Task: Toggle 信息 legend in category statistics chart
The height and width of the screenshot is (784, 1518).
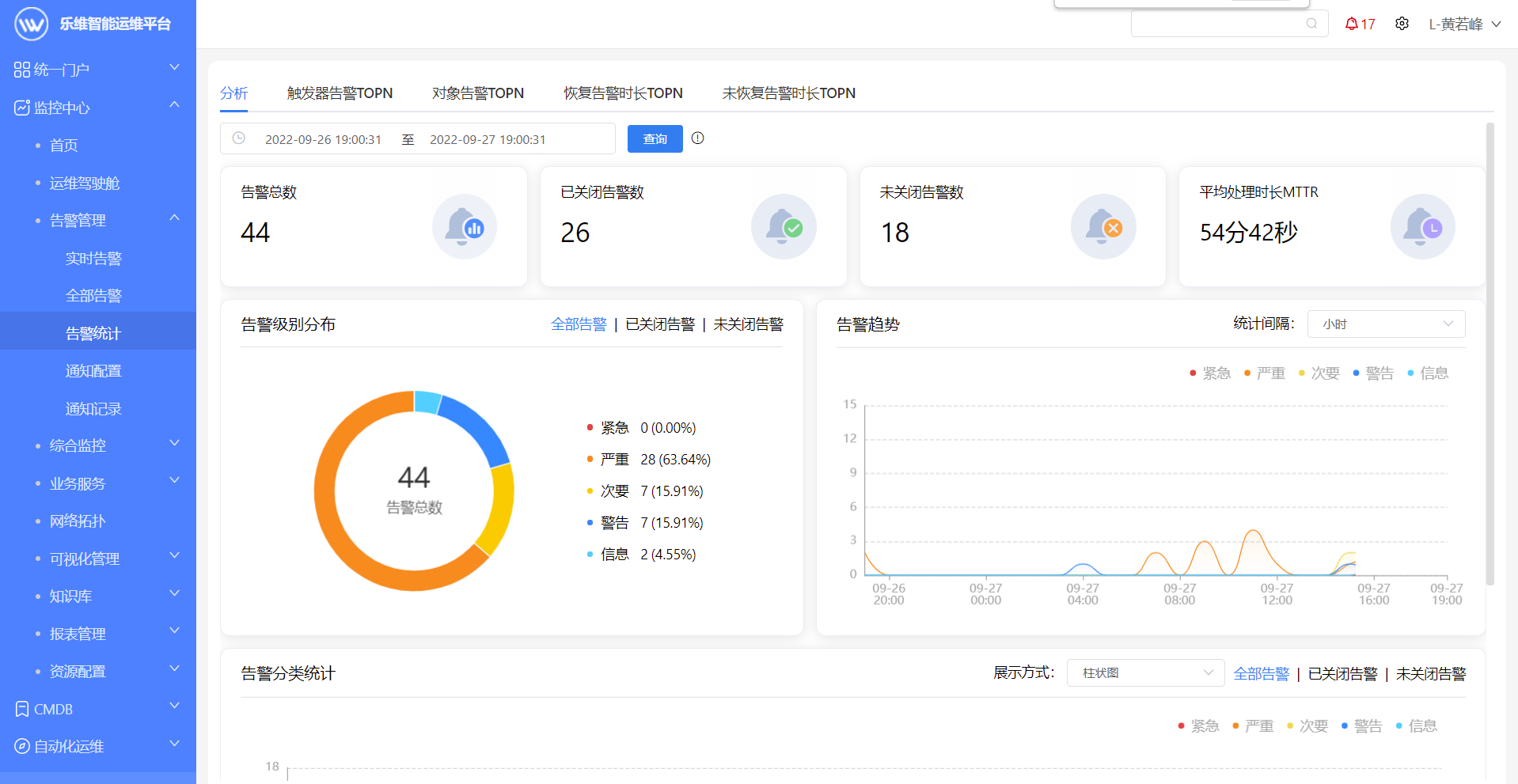Action: (1416, 725)
